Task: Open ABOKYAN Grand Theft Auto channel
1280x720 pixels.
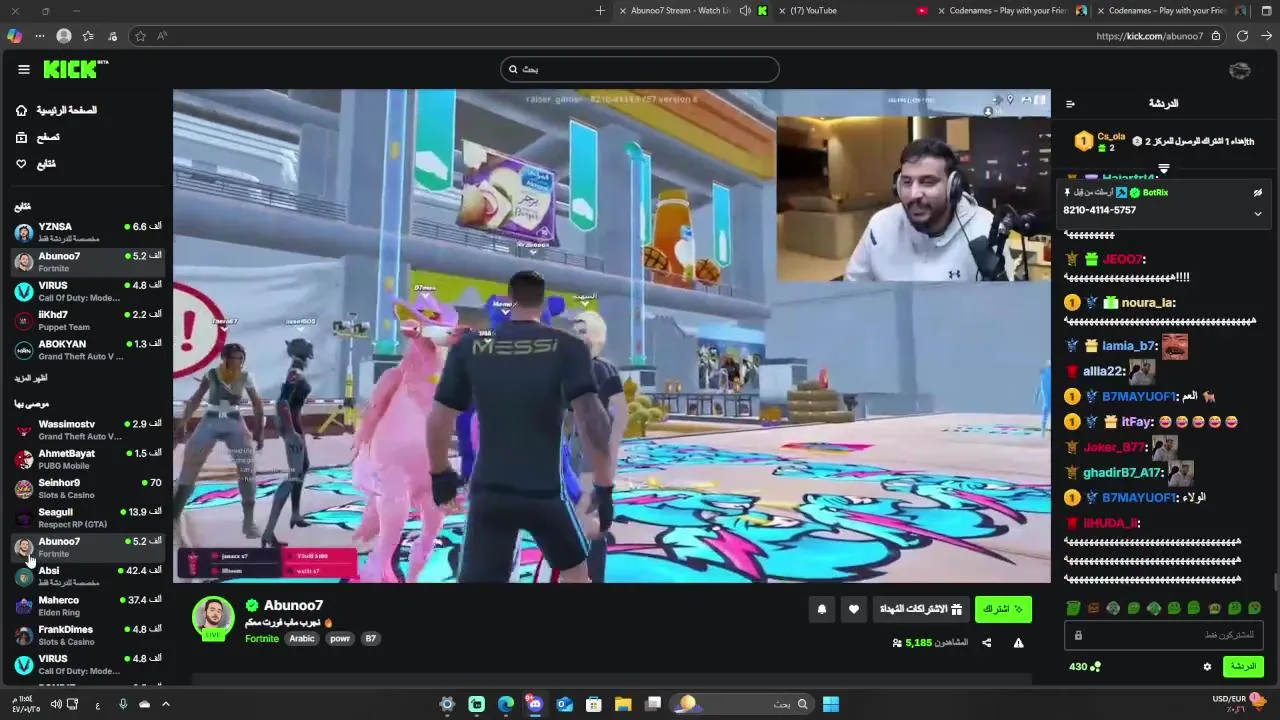Action: click(x=88, y=350)
